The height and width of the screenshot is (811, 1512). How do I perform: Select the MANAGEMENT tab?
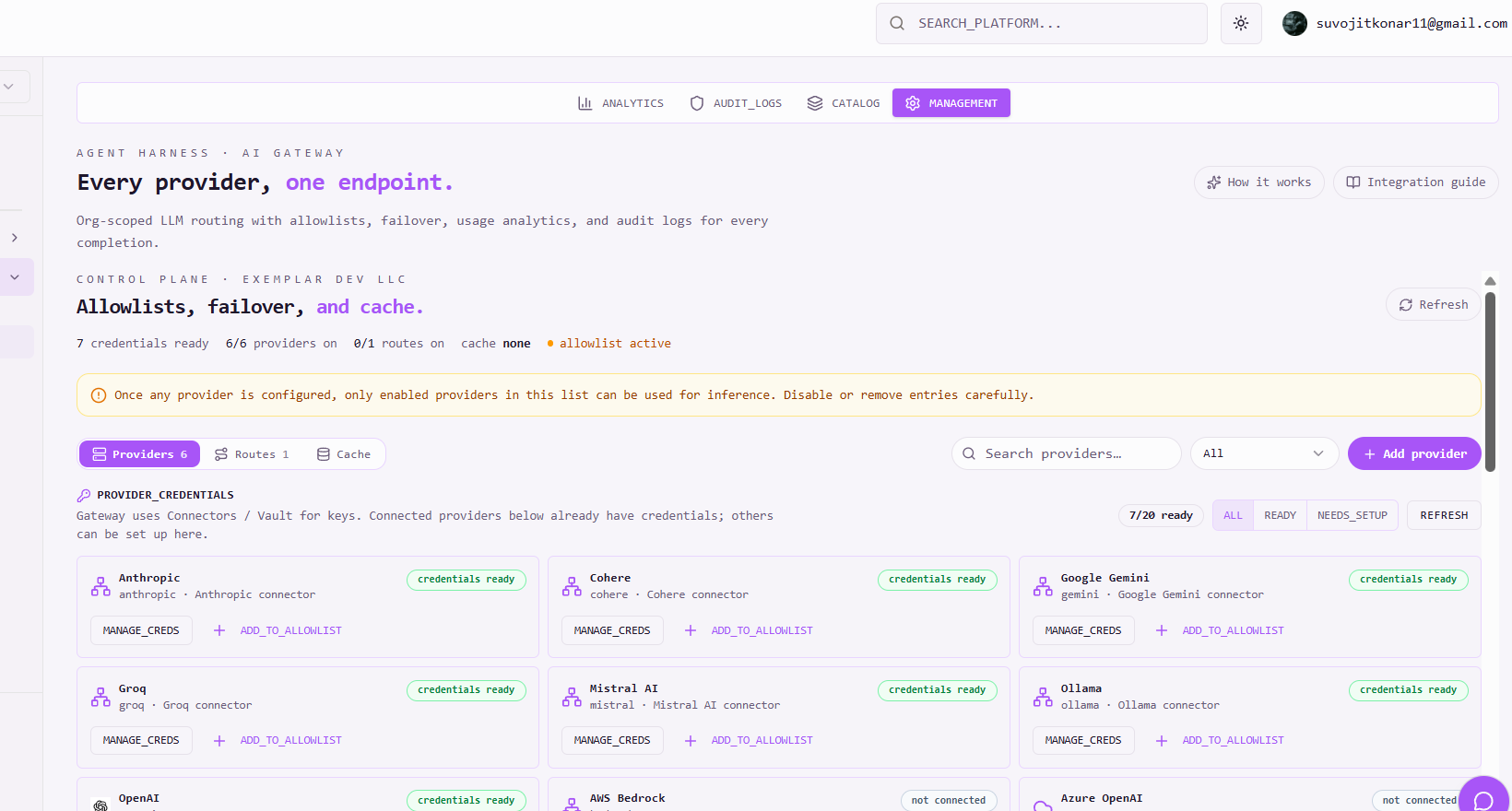(x=951, y=103)
